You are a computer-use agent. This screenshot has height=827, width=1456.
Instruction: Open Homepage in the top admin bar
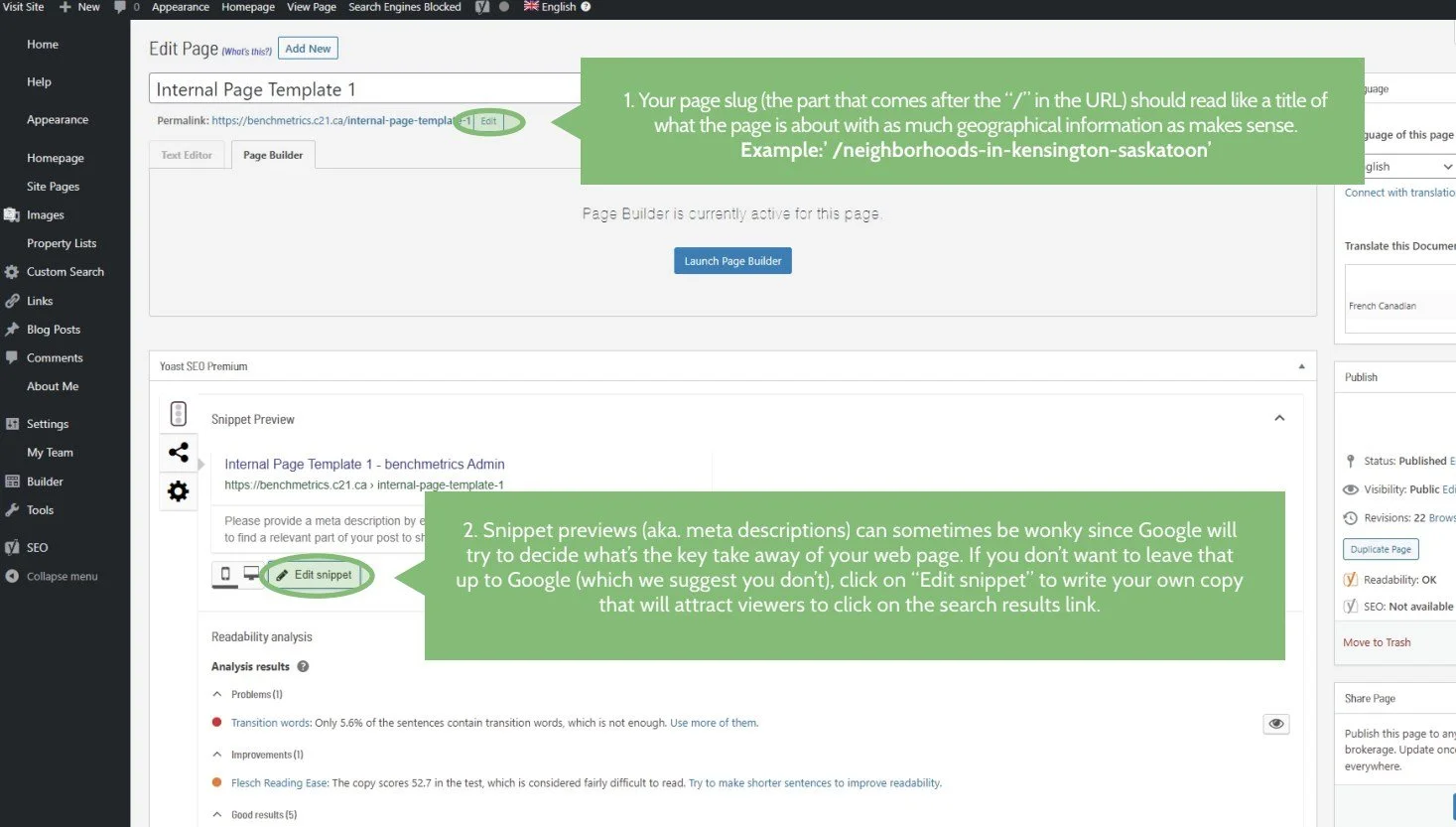(x=248, y=7)
